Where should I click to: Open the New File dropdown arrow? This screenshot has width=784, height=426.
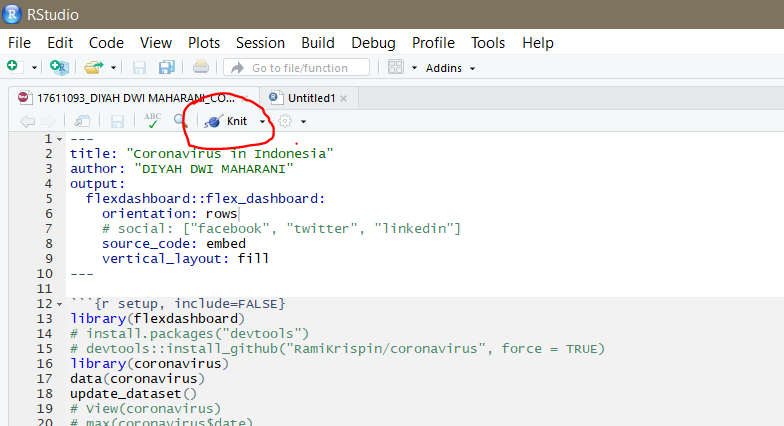pyautogui.click(x=34, y=68)
